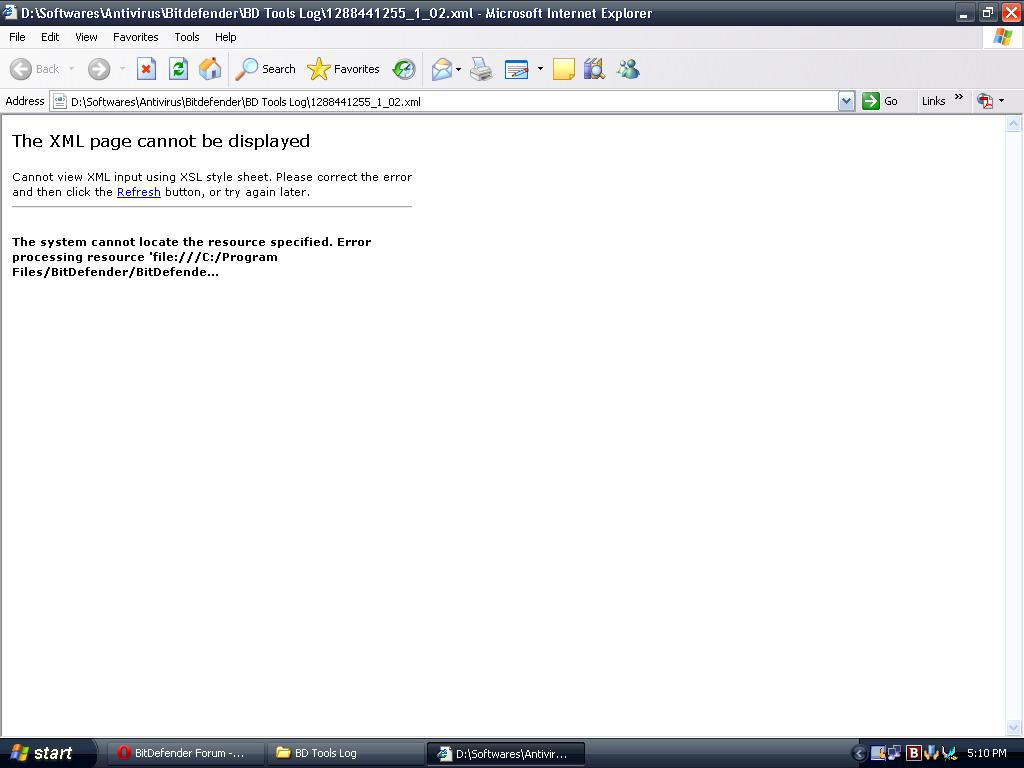Screen dimensions: 1024x768
Task: Open the Forward history dropdown arrow
Action: pos(122,69)
